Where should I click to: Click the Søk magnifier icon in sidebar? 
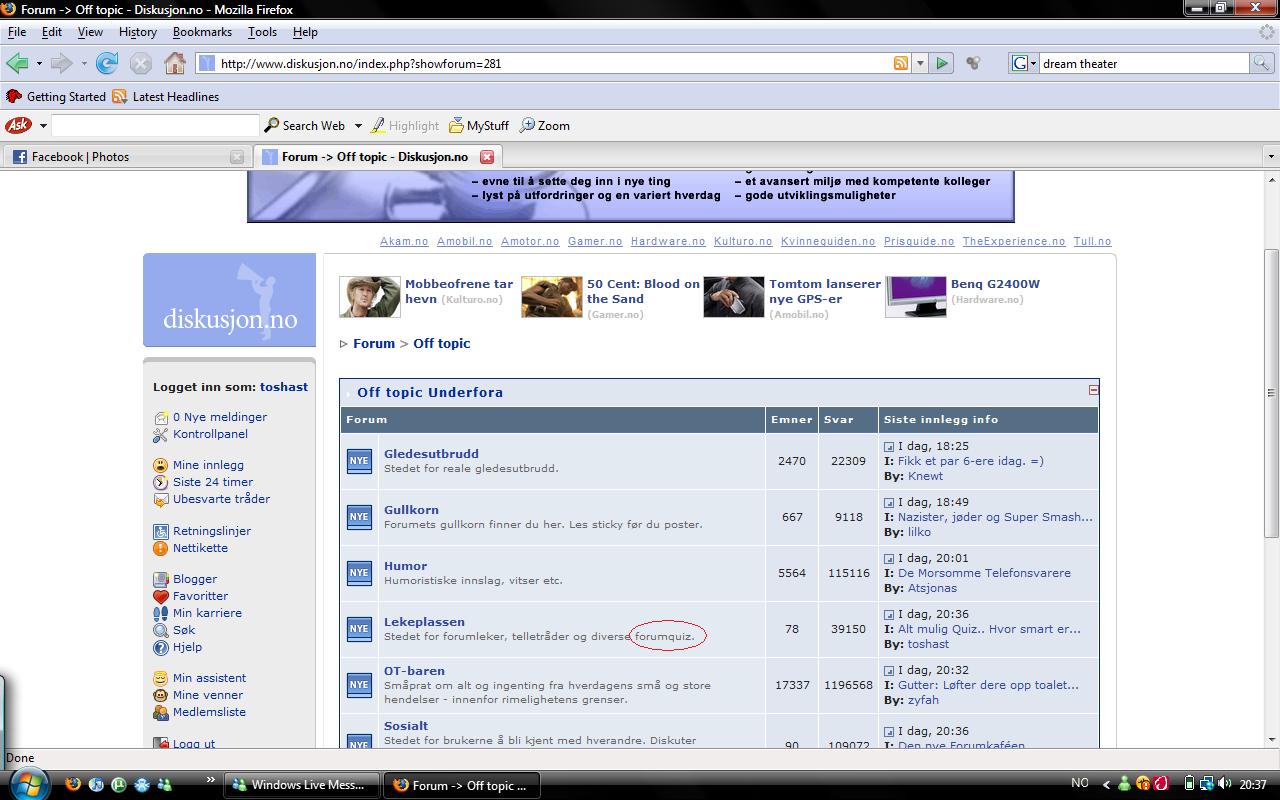click(160, 630)
